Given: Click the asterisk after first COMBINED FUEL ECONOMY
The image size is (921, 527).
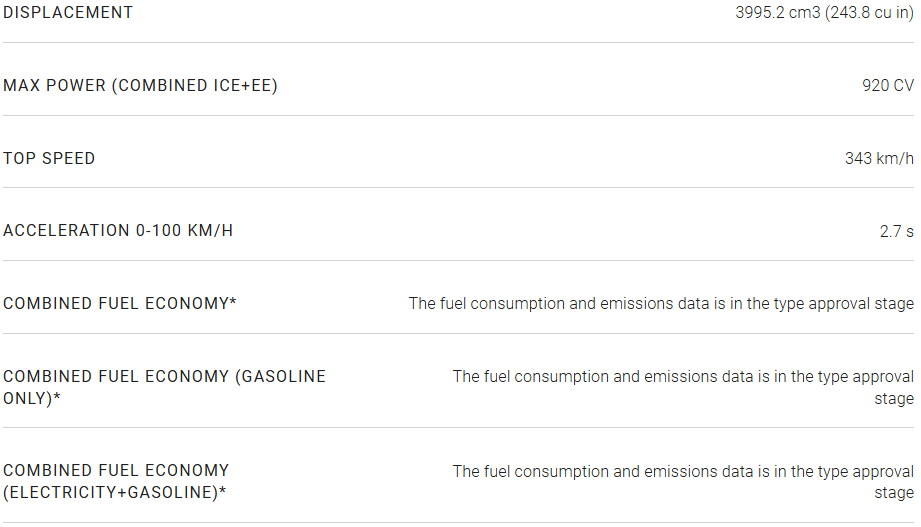Looking at the screenshot, I should pos(233,302).
